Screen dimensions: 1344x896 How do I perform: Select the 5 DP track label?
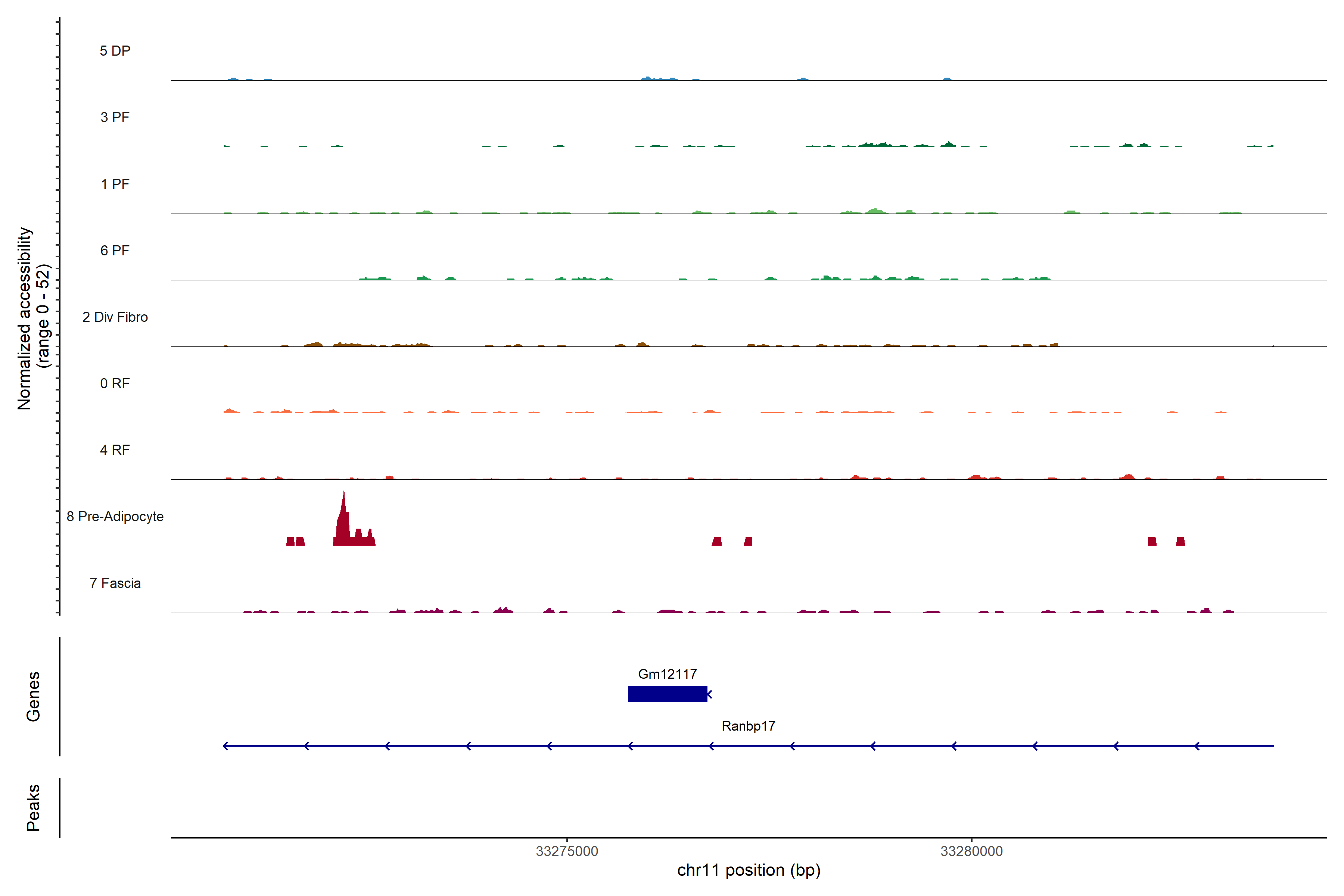point(115,51)
